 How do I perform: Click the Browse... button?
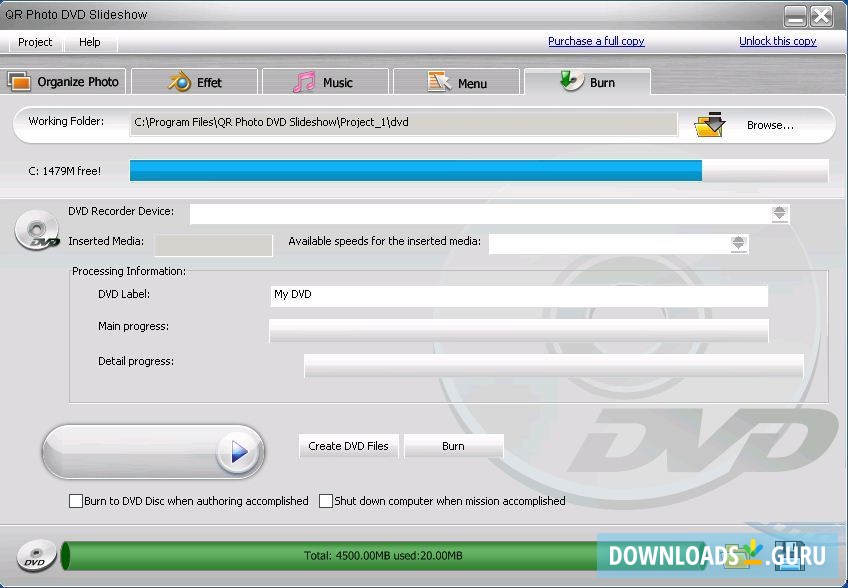(770, 125)
